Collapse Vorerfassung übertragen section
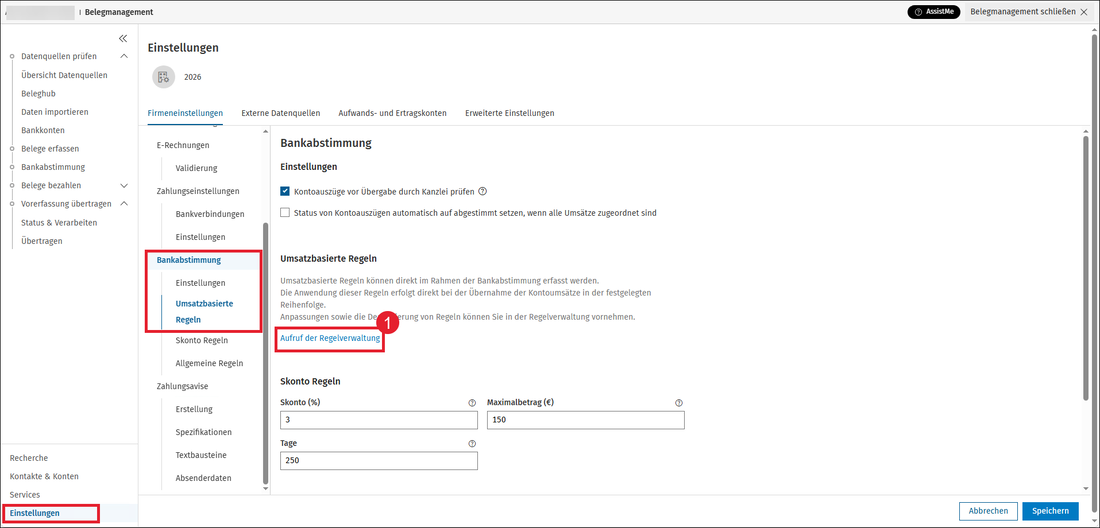Image resolution: width=1100 pixels, height=528 pixels. [124, 204]
